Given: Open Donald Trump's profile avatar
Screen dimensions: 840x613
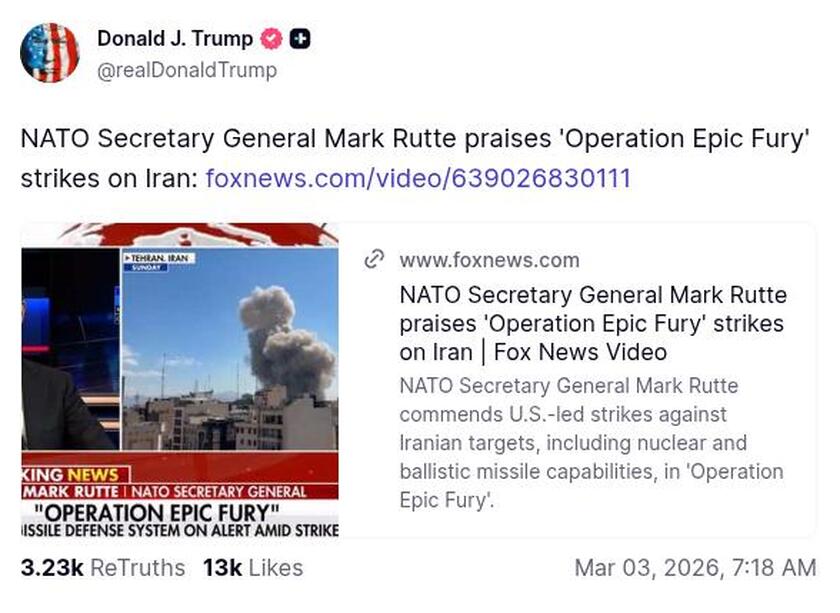Looking at the screenshot, I should (51, 50).
